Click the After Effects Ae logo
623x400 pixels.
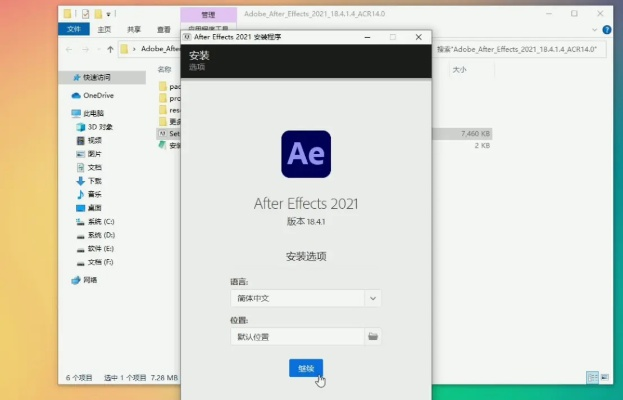pyautogui.click(x=306, y=154)
